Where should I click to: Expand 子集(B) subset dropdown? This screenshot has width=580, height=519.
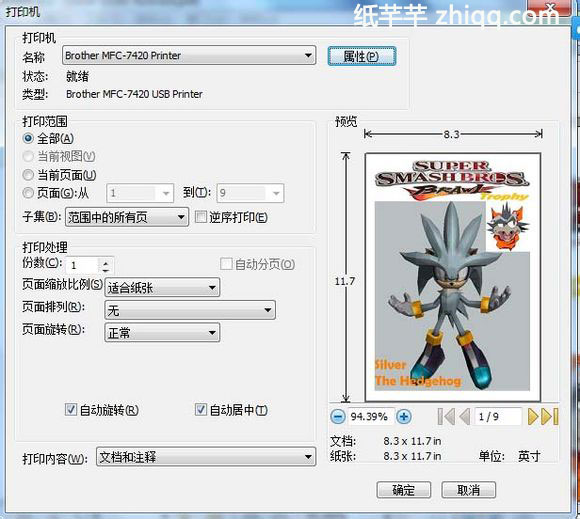point(127,217)
